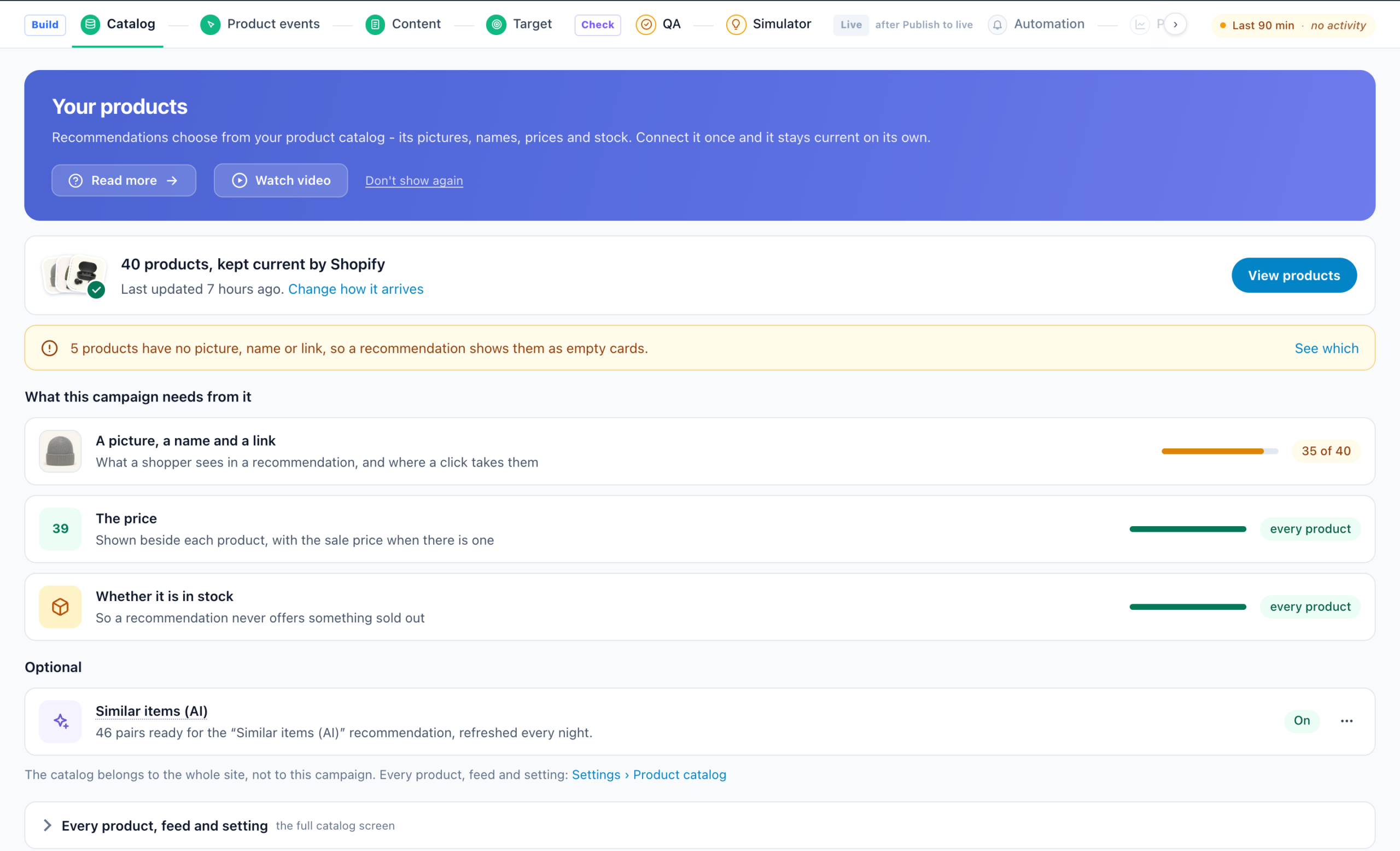This screenshot has height=851, width=1400.
Task: Open the QA tab
Action: 658,25
